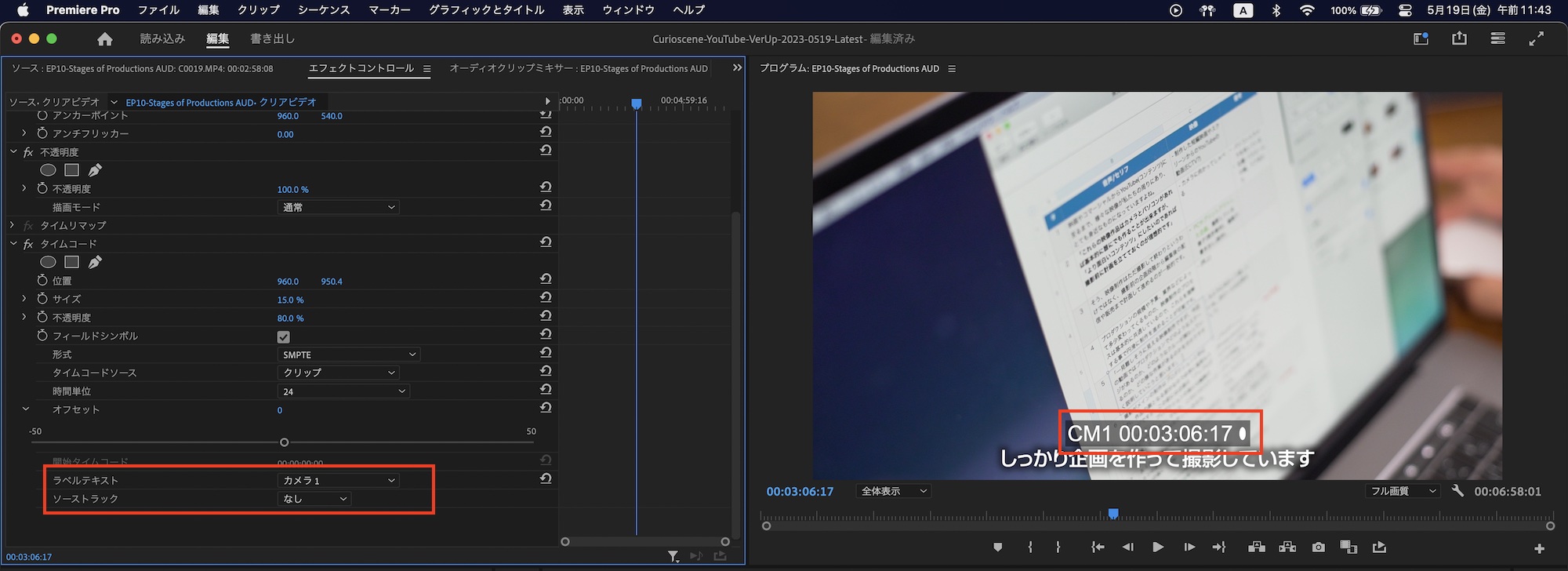Screen dimensions: 1568x571
Task: Reset the サイズ parameter of タイムコード
Action: (x=546, y=298)
